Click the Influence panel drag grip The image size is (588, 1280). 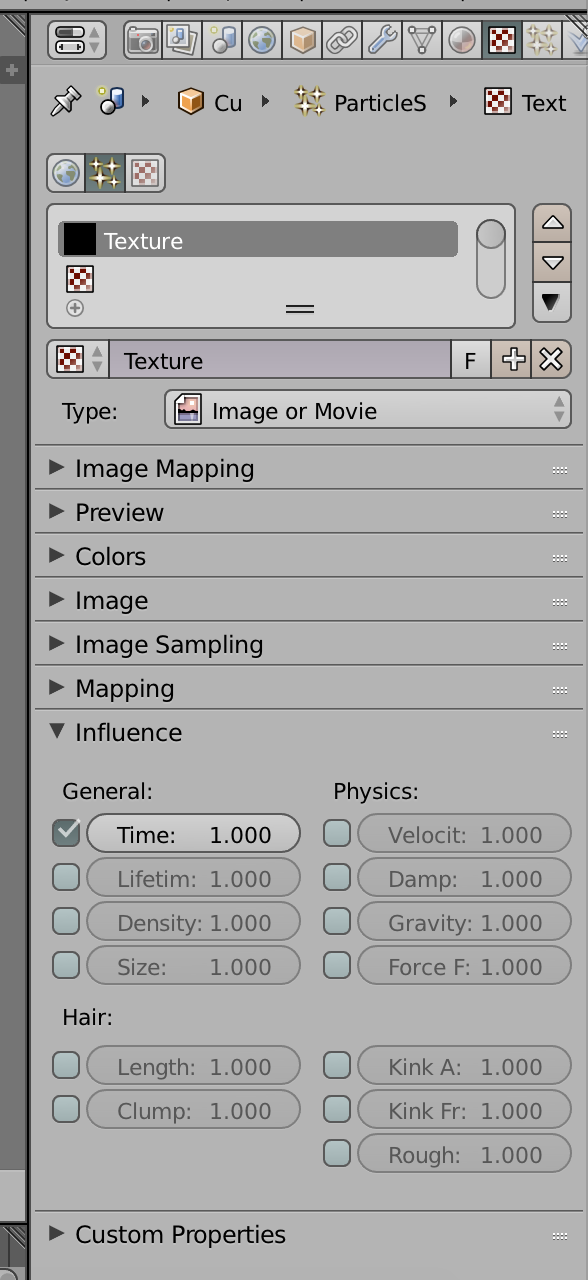[559, 733]
